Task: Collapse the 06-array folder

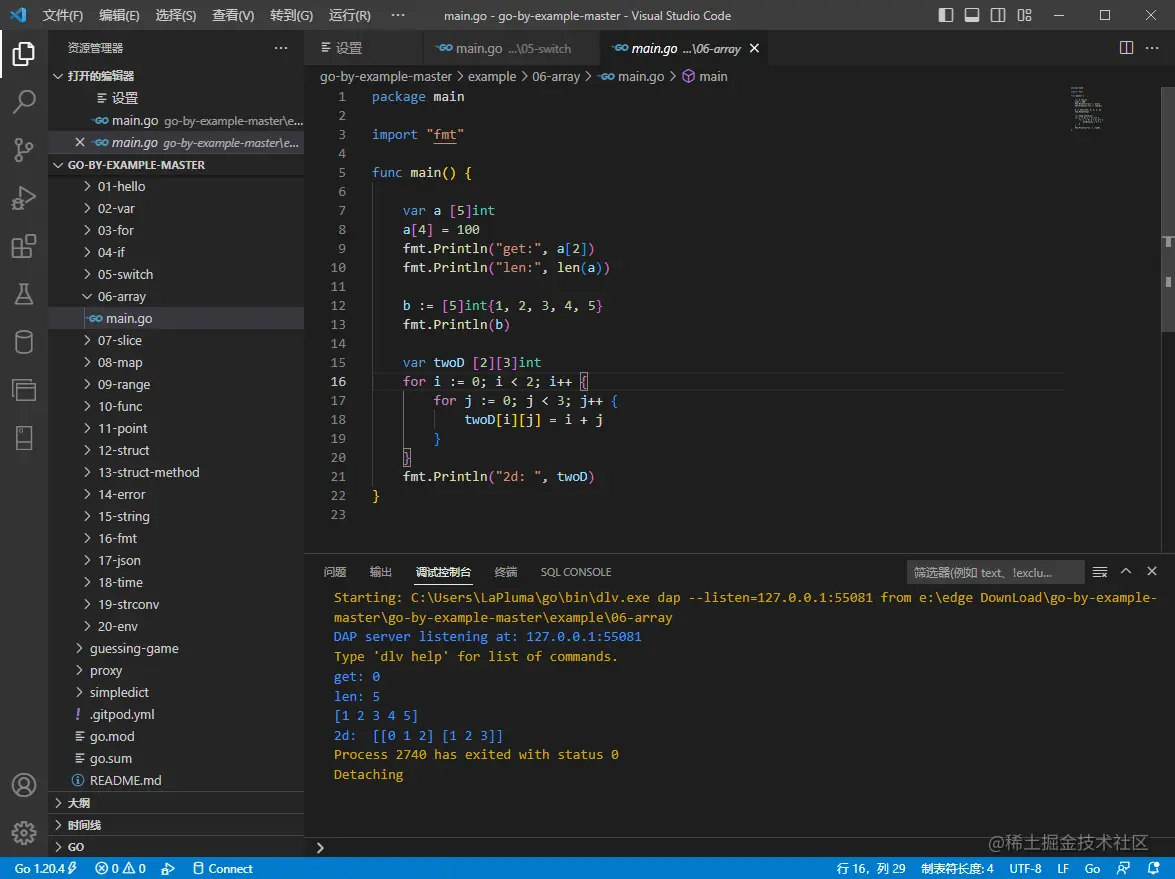Action: click(121, 297)
